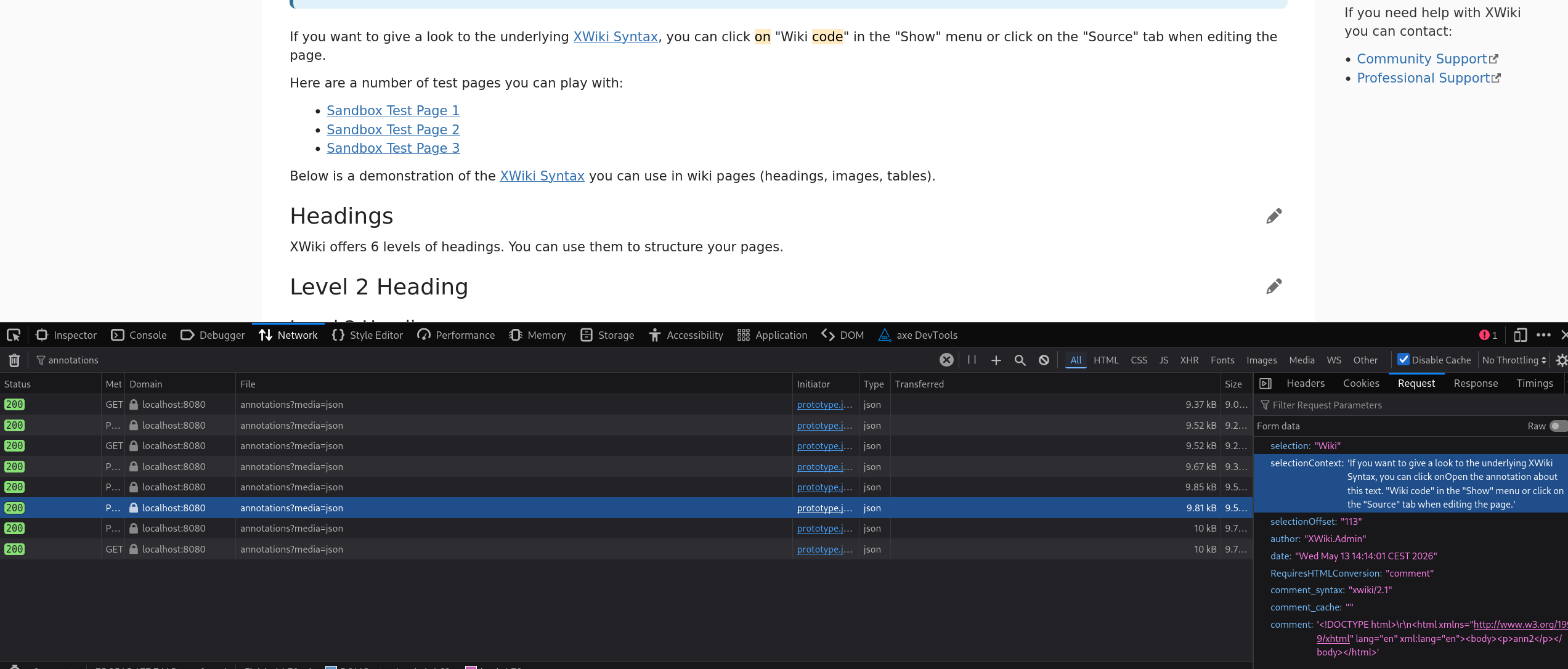
Task: Show the Cookies tab of the request
Action: (x=1361, y=383)
